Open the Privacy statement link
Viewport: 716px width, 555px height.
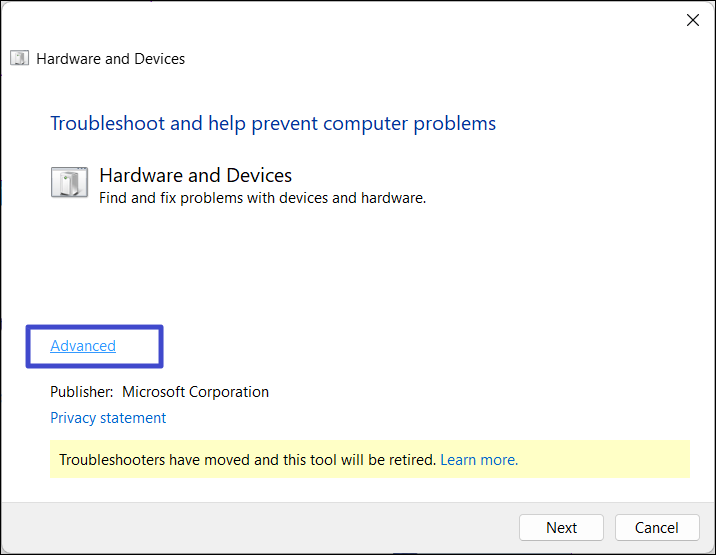pyautogui.click(x=108, y=418)
